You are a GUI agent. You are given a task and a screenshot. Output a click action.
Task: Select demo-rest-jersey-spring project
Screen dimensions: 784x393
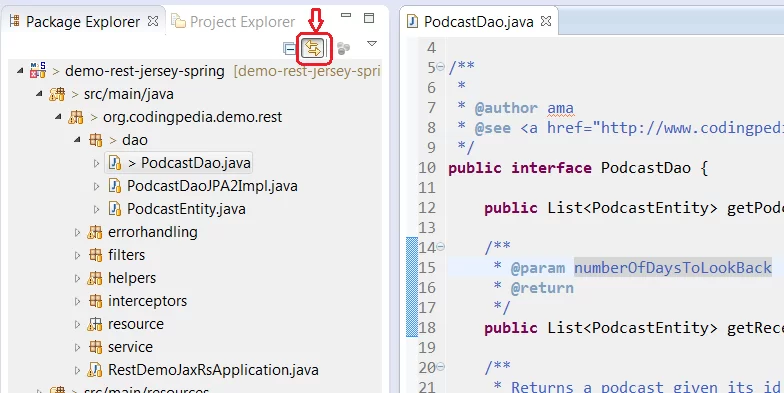pos(145,71)
